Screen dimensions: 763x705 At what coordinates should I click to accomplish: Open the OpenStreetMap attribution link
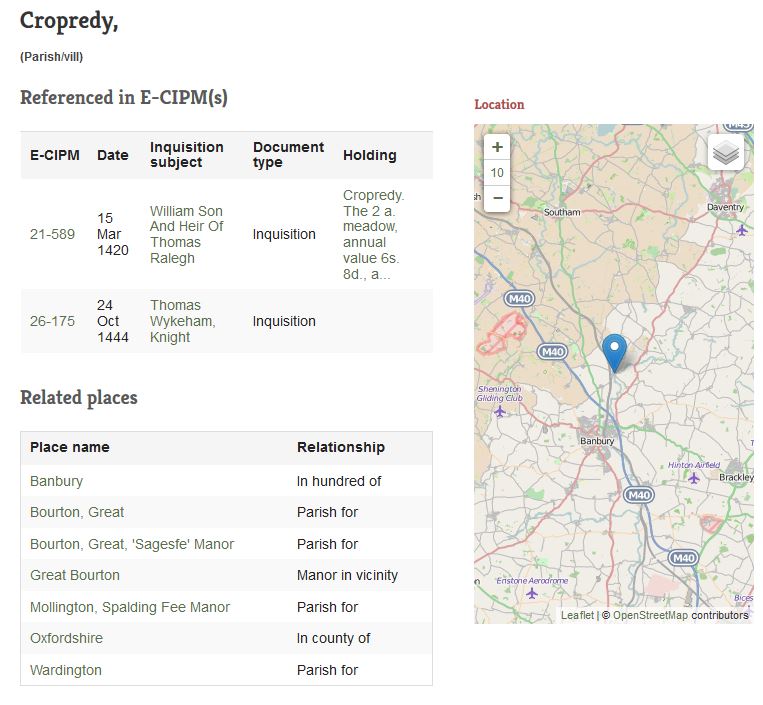650,615
